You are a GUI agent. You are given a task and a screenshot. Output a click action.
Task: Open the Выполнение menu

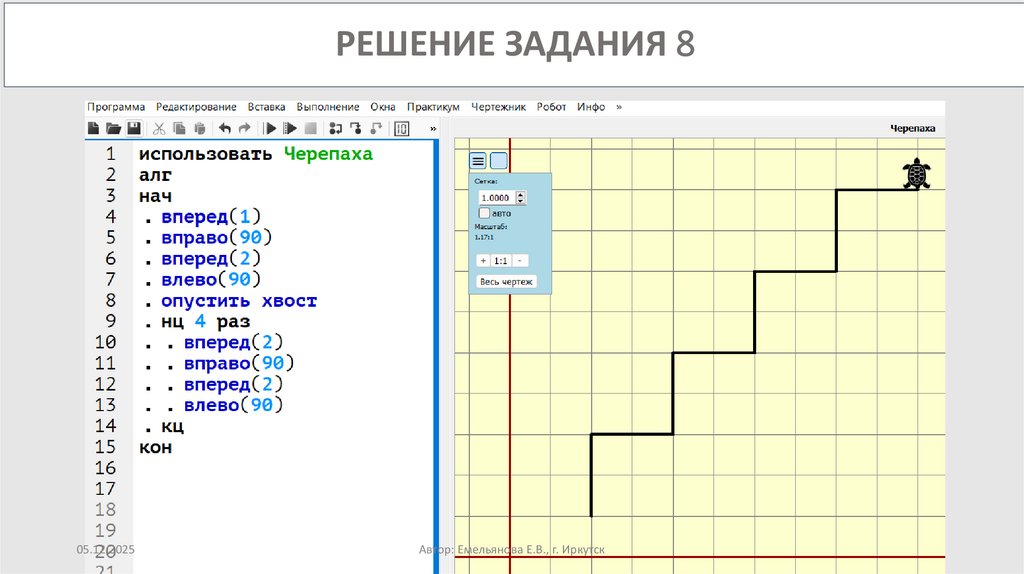pyautogui.click(x=328, y=106)
